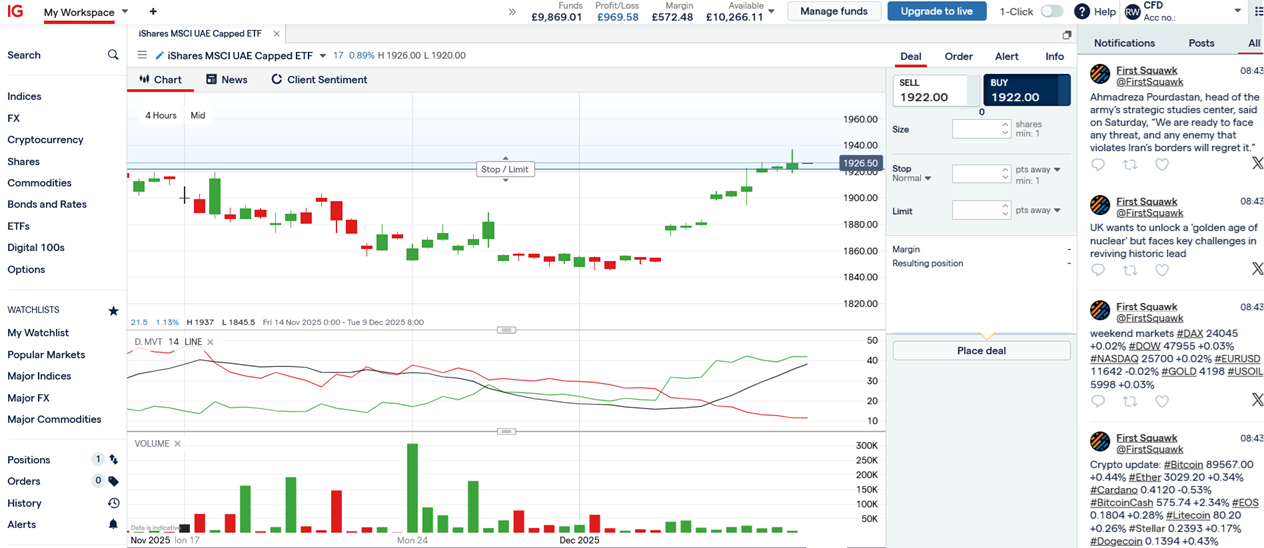Open the 4 Hours timeframe selector
This screenshot has width=1264, height=548.
tap(160, 115)
